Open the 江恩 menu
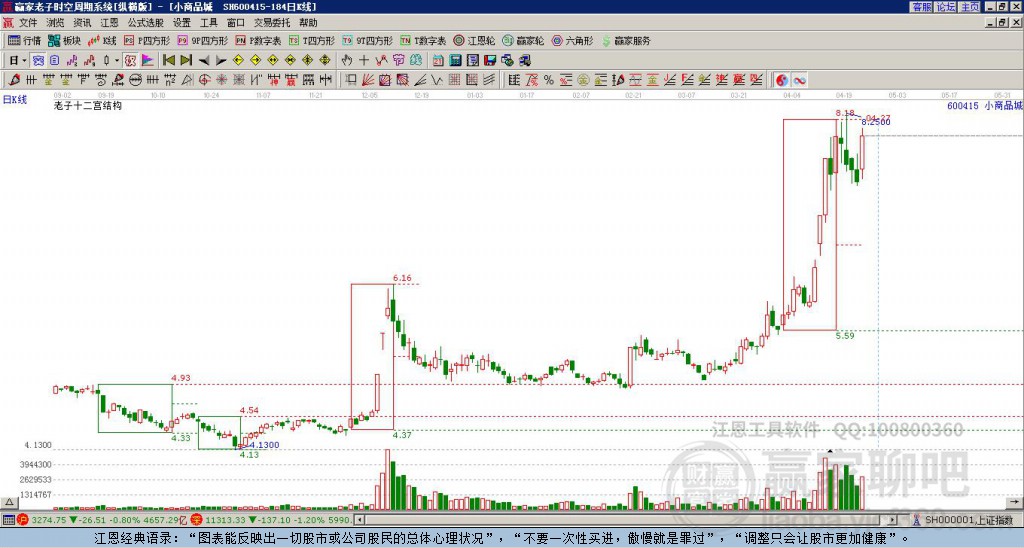This screenshot has height=548, width=1024. (109, 23)
